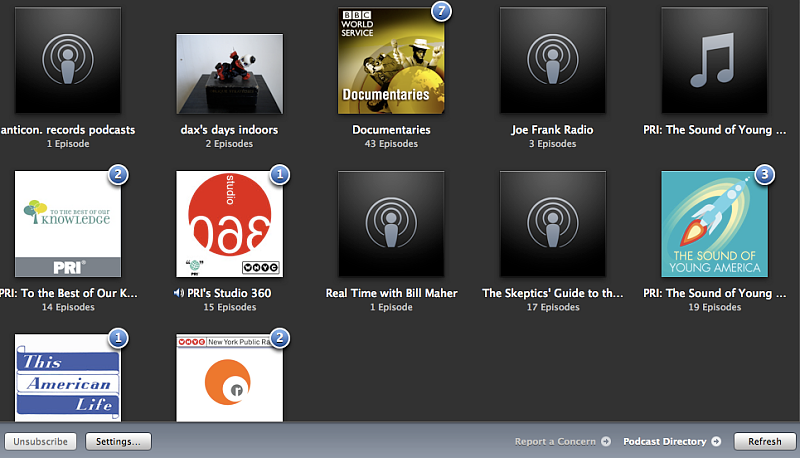Click the music note artwork thumbnail

714,60
